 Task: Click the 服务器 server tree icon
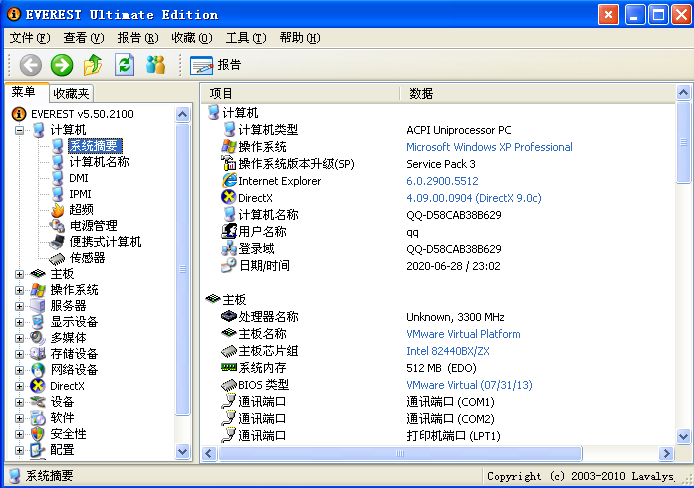point(38,306)
